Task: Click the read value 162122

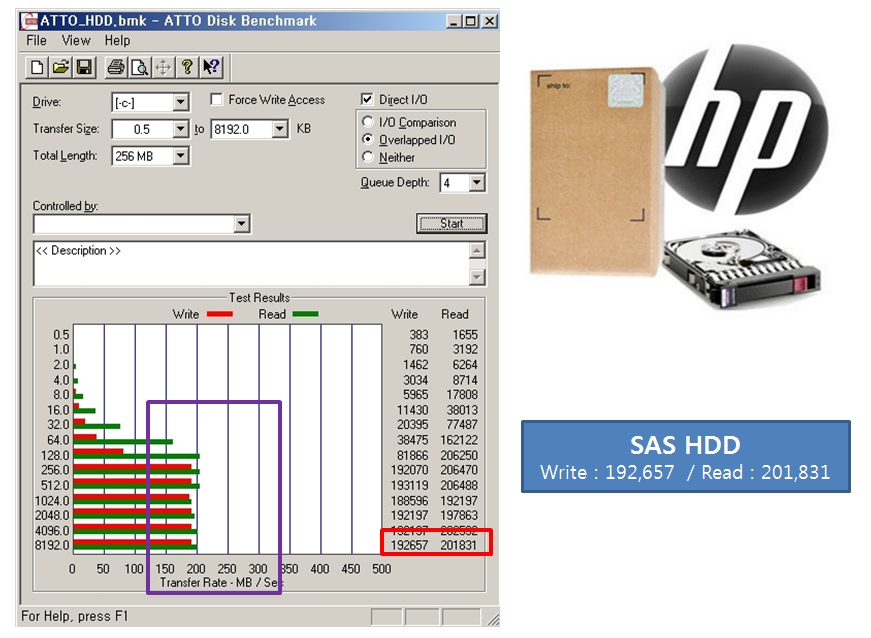Action: click(459, 440)
